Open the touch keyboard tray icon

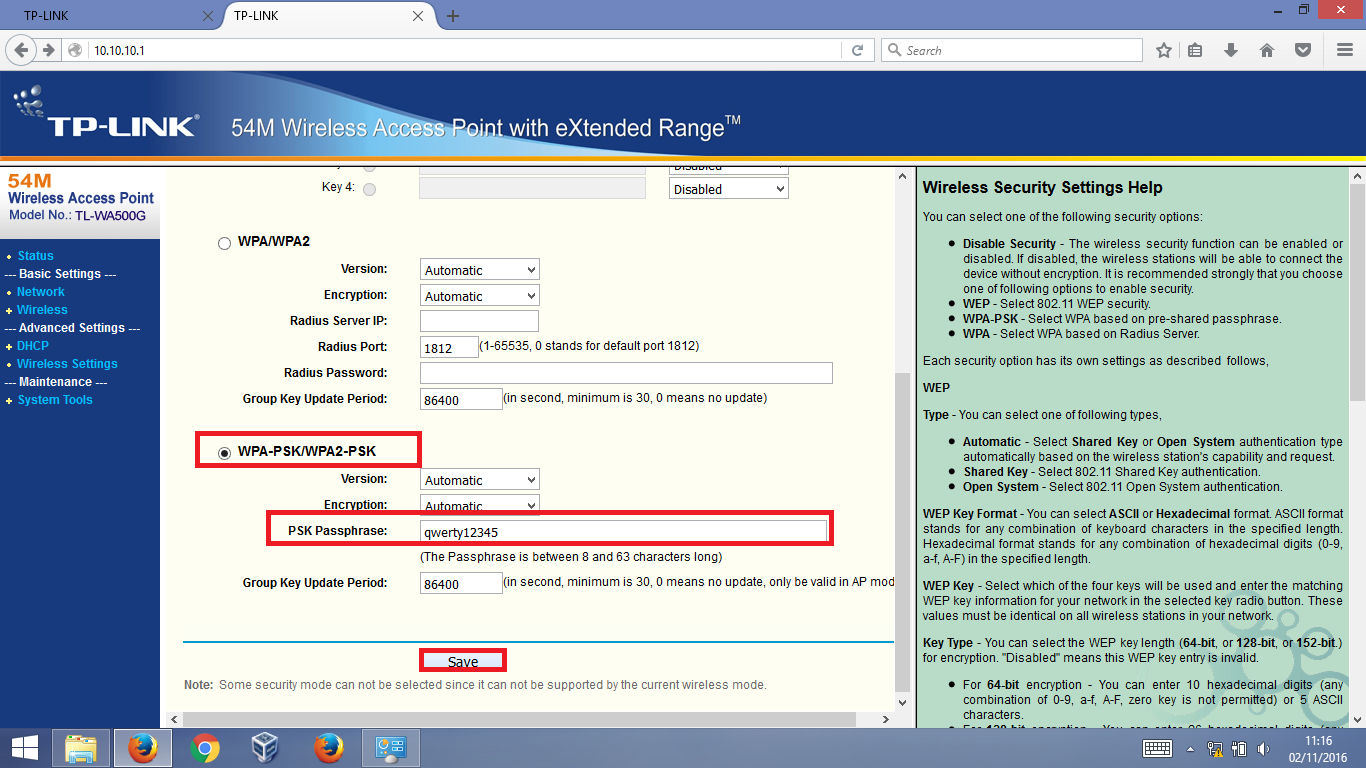1158,748
